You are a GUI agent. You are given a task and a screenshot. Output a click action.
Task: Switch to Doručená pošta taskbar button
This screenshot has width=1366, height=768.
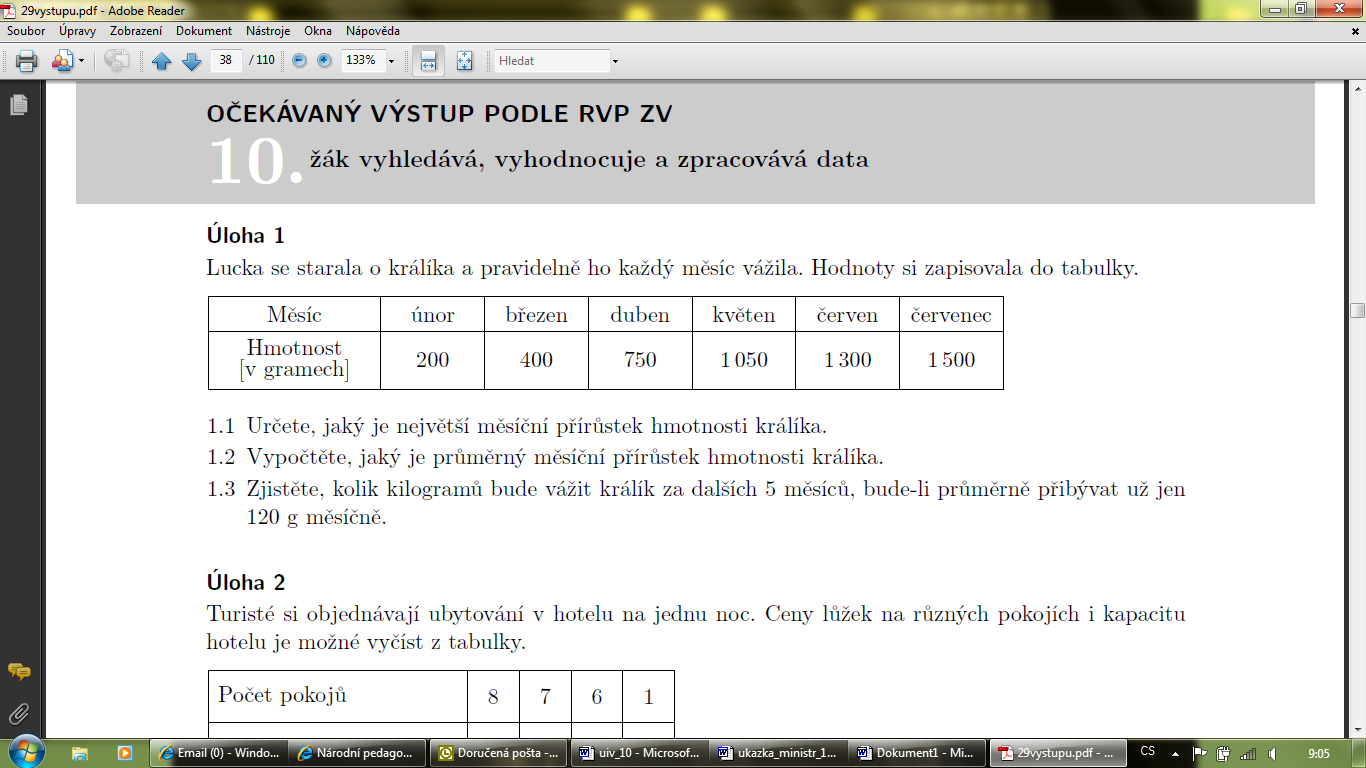coord(497,753)
